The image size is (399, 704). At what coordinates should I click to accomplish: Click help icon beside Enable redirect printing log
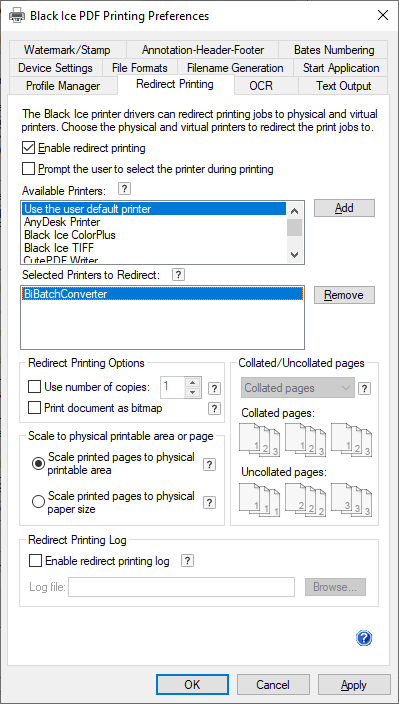tap(188, 560)
